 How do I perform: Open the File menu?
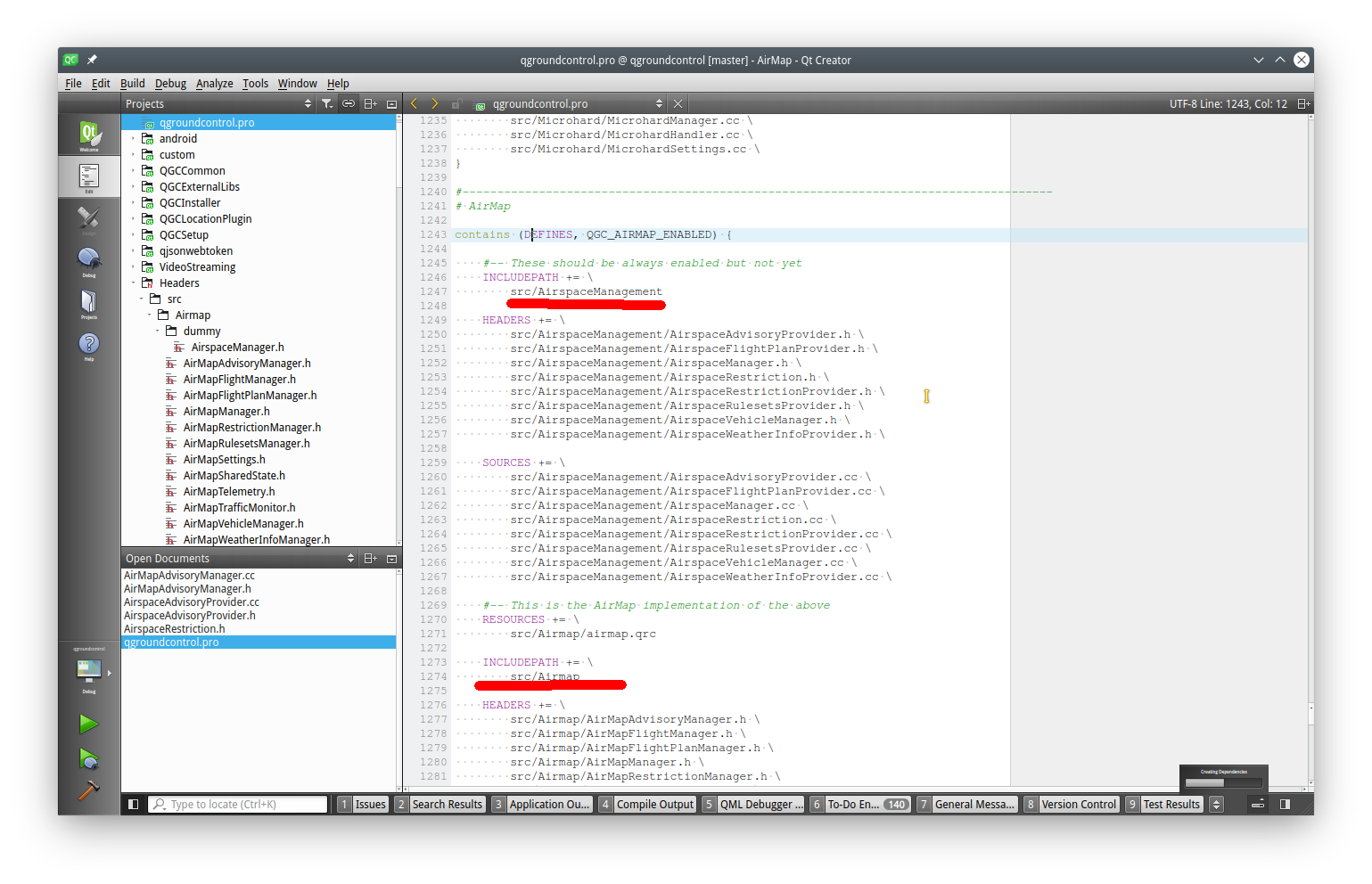tap(73, 84)
